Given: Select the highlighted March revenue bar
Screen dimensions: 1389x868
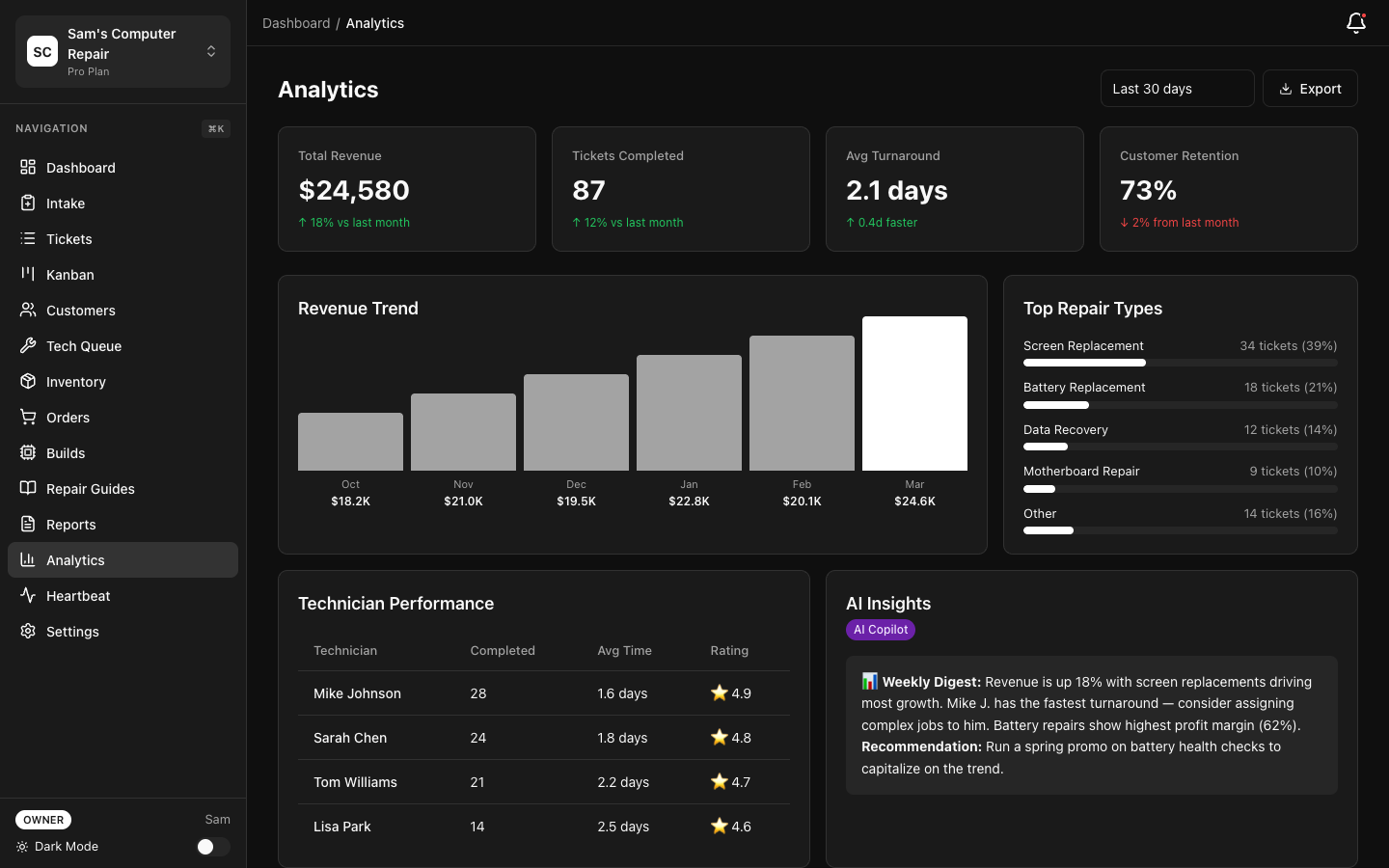Looking at the screenshot, I should (x=914, y=393).
